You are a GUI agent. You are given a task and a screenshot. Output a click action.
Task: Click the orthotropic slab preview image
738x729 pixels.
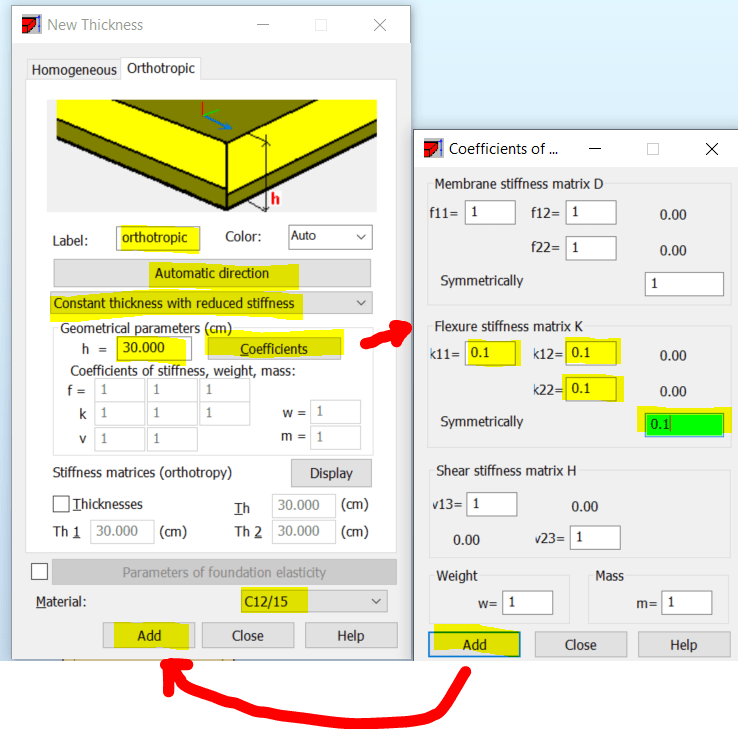tap(212, 155)
